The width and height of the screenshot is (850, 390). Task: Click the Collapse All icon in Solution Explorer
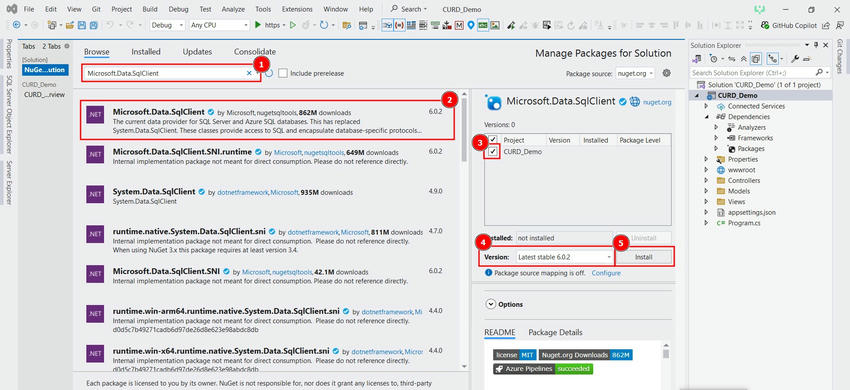pyautogui.click(x=743, y=59)
